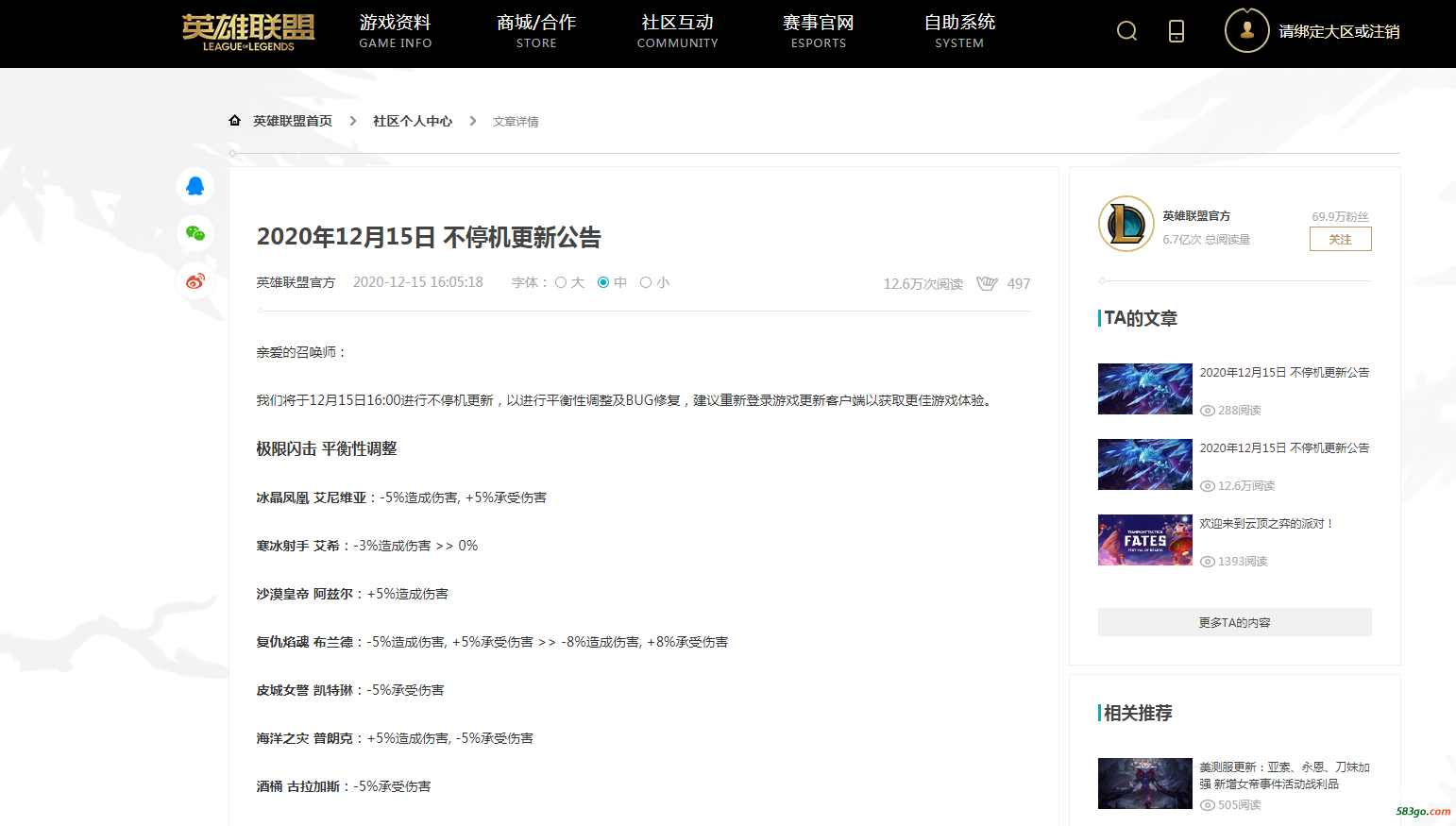1456x826 pixels.
Task: Open first 不停机更新公告 article with 288阅读
Action: [x=1284, y=373]
